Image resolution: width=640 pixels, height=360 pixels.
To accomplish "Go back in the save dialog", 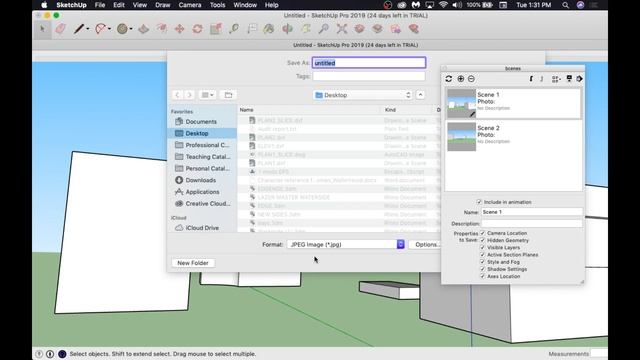I will (177, 95).
